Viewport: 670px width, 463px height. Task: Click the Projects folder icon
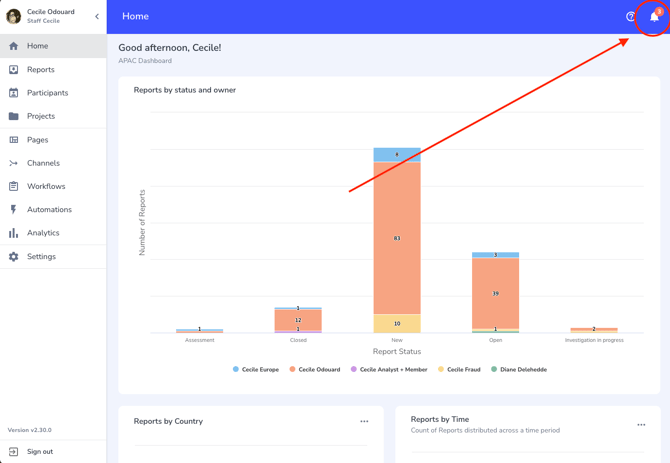point(14,116)
